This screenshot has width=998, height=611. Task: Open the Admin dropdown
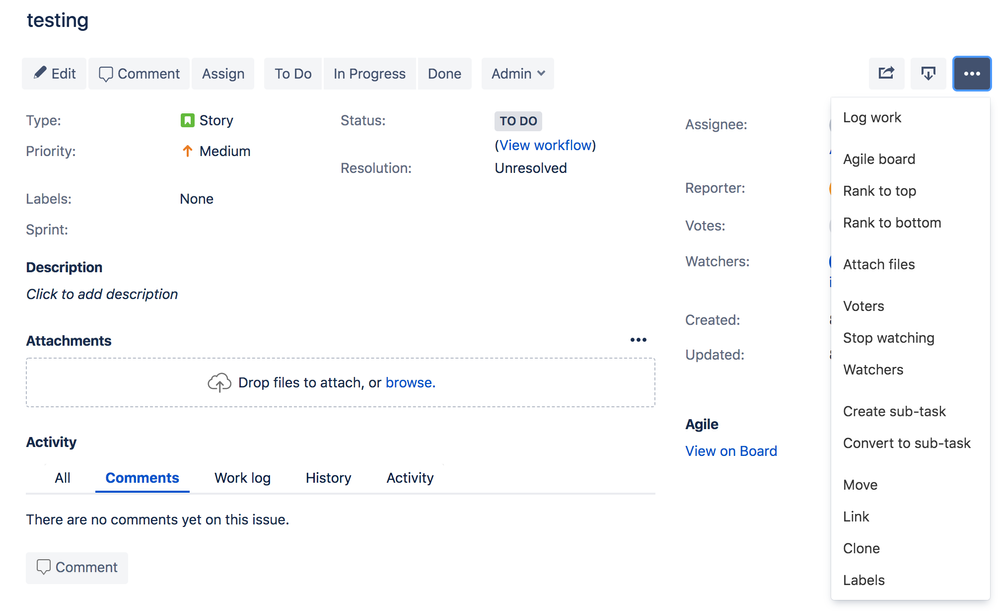(517, 73)
